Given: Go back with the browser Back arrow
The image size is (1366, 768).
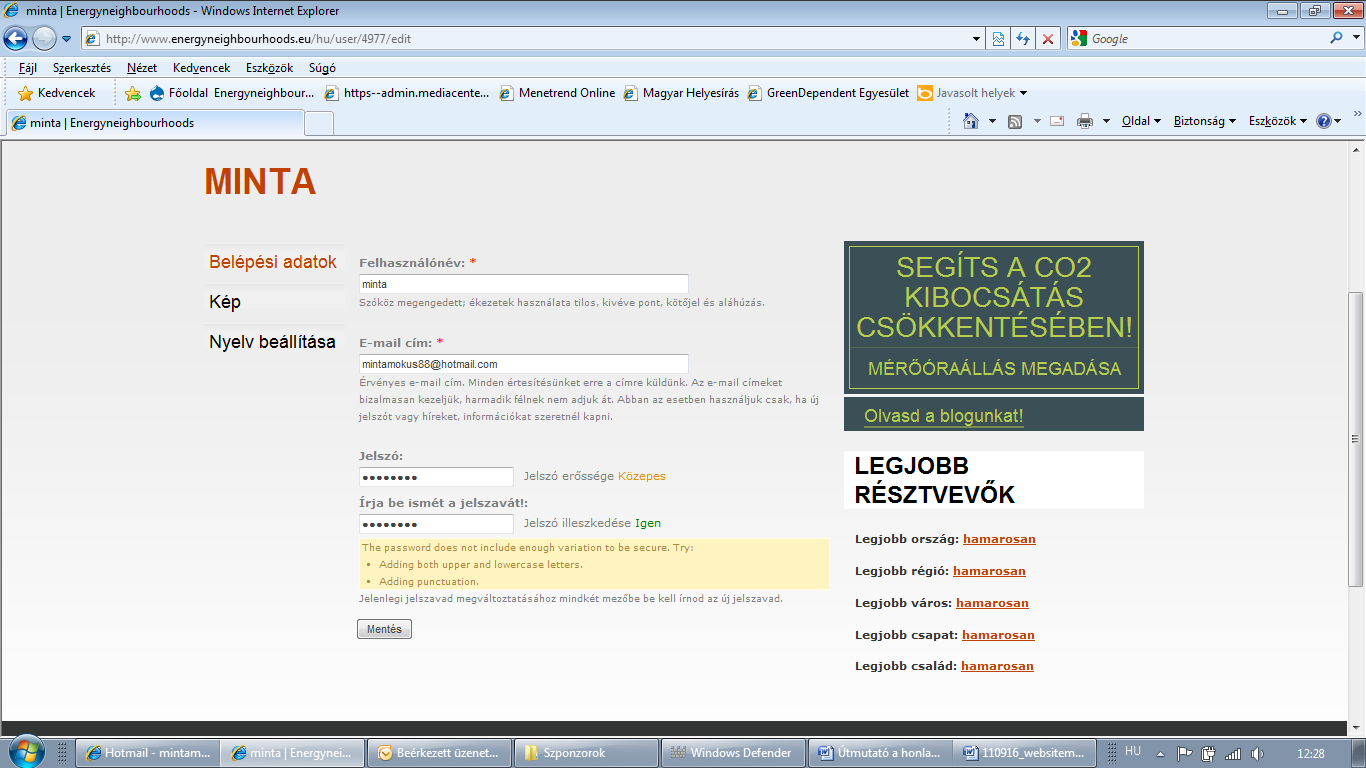Looking at the screenshot, I should click(x=16, y=38).
